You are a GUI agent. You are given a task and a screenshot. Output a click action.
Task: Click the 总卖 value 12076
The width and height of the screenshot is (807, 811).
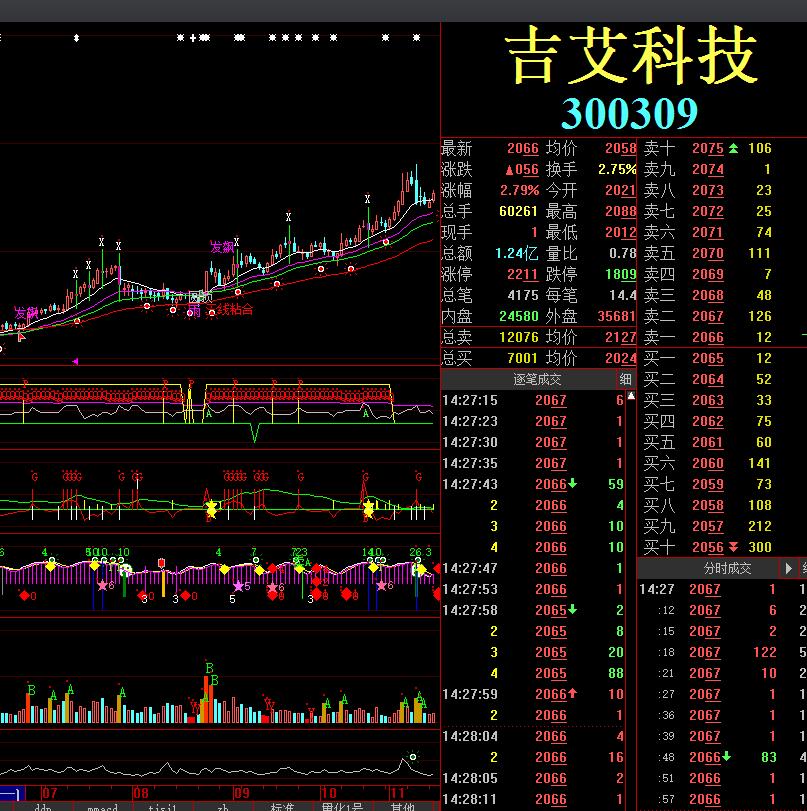(519, 338)
